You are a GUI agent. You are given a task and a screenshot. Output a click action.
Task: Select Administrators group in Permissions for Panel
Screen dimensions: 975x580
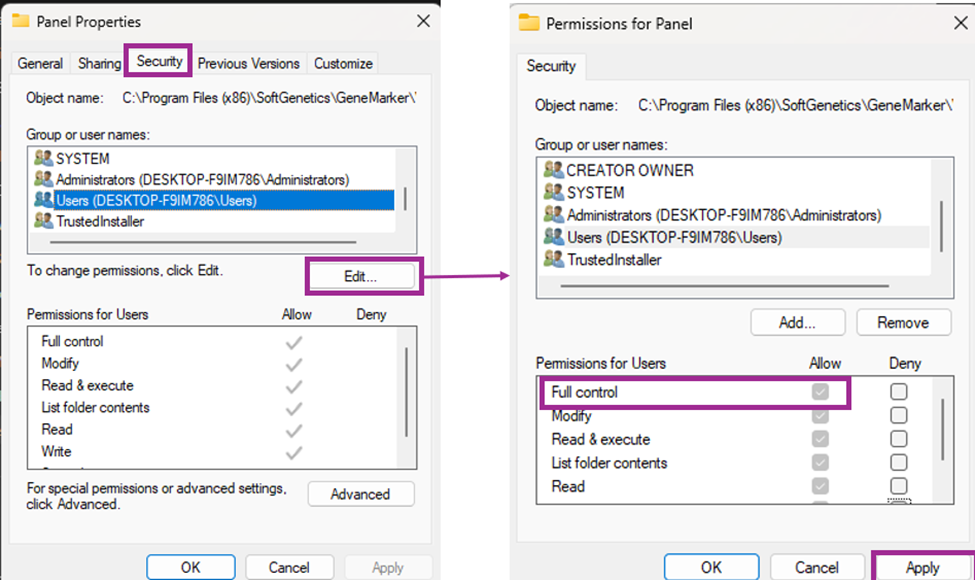click(x=723, y=215)
